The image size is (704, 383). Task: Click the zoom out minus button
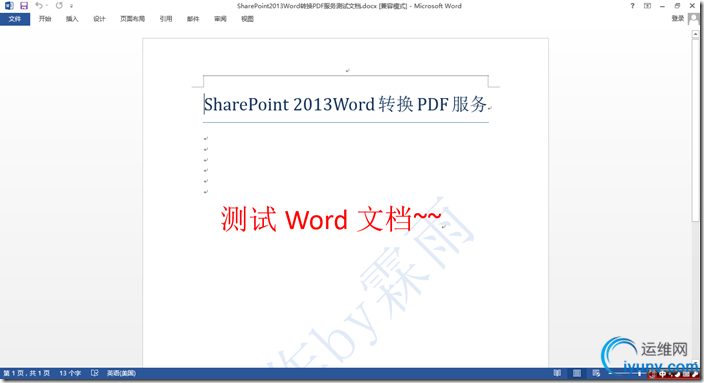click(611, 373)
